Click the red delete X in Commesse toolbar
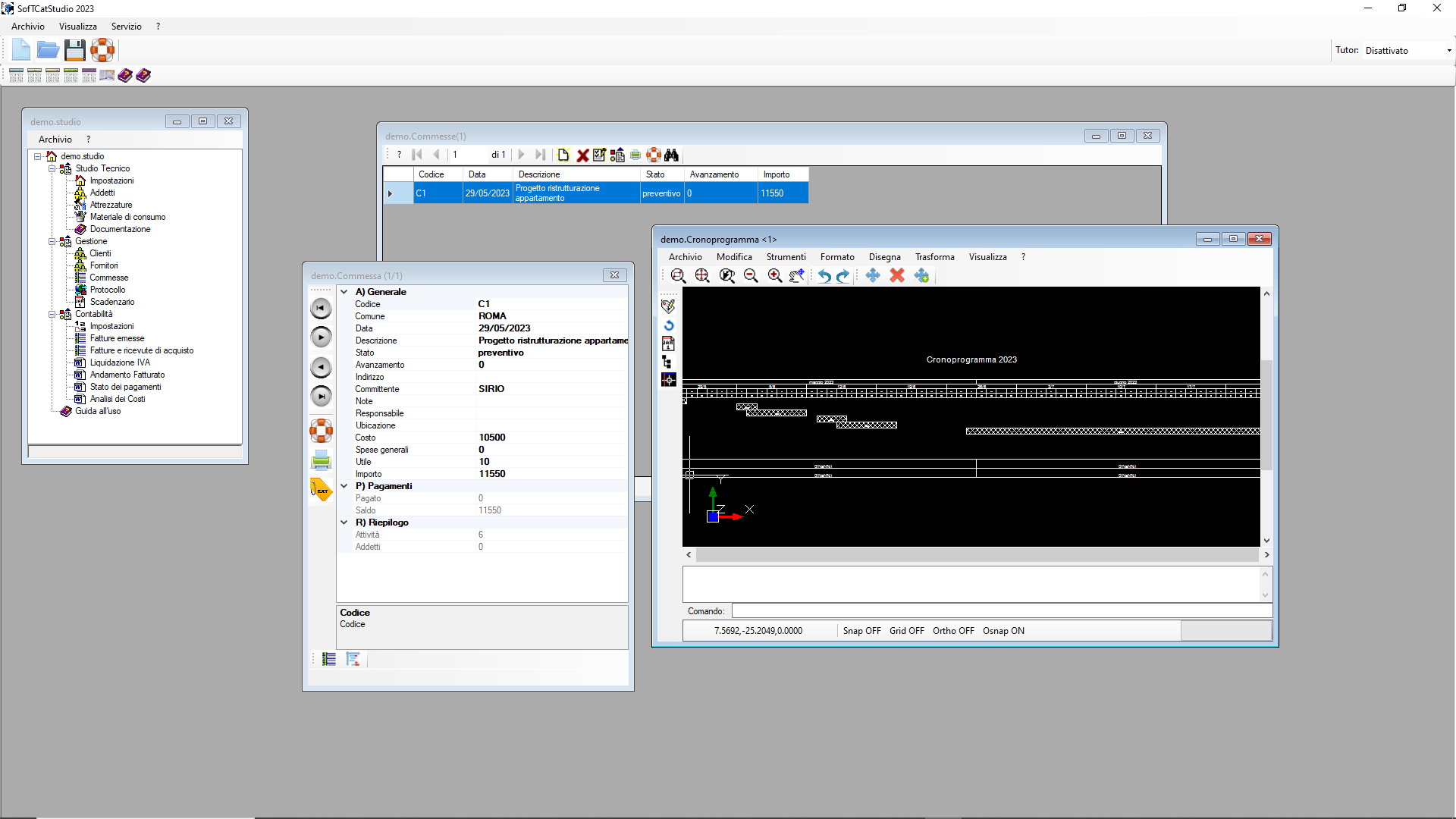This screenshot has height=819, width=1456. [582, 155]
